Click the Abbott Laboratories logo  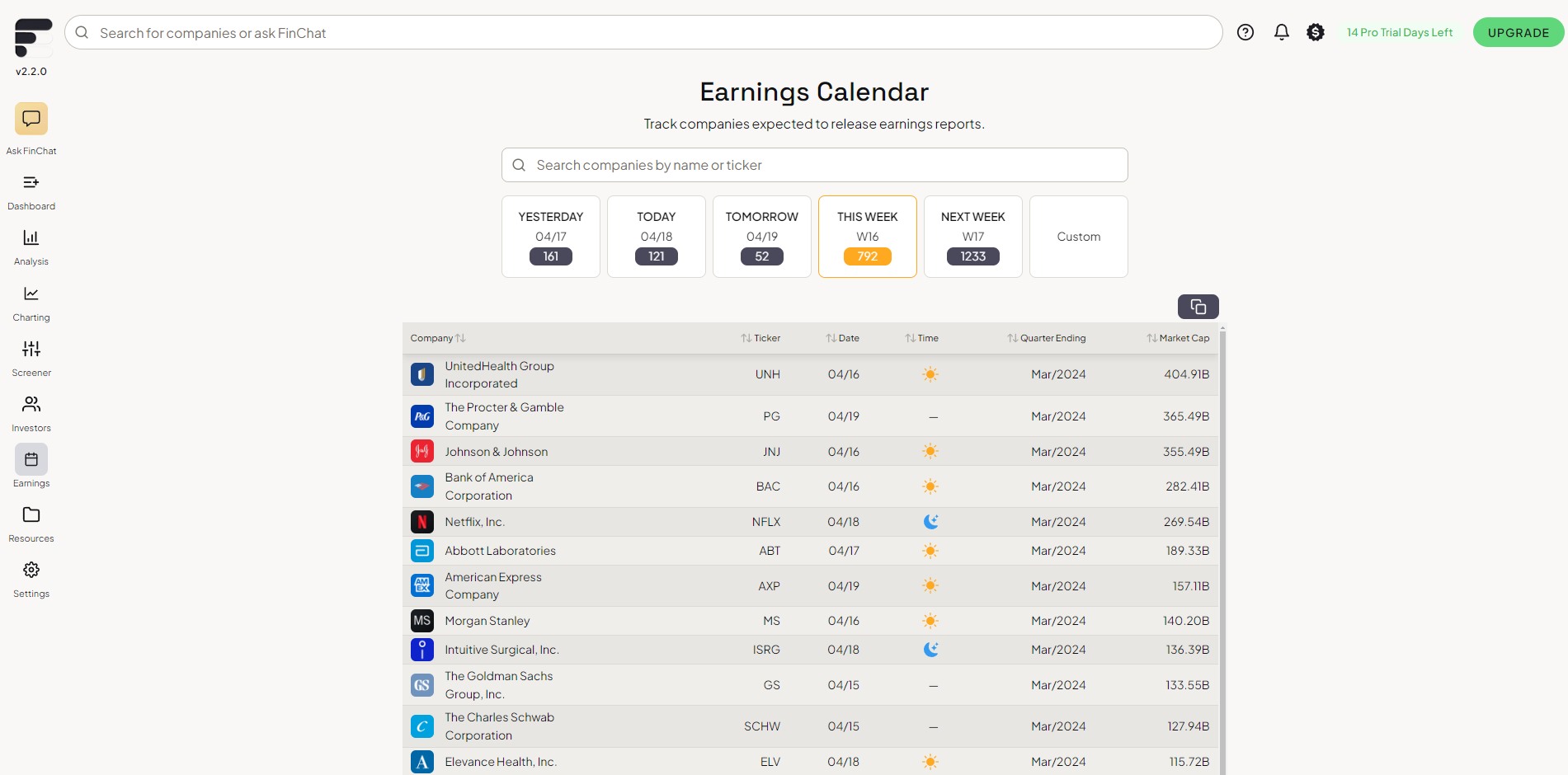click(422, 551)
